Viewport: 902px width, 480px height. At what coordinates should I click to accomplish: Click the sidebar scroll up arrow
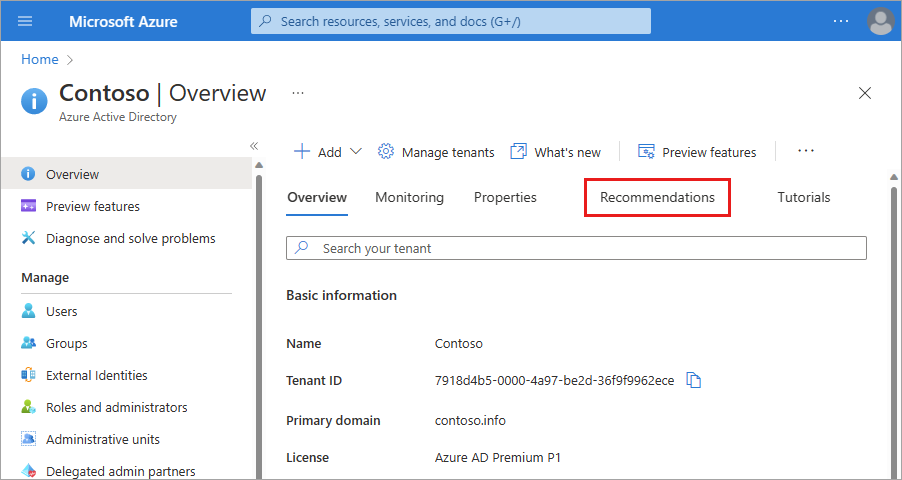click(259, 165)
